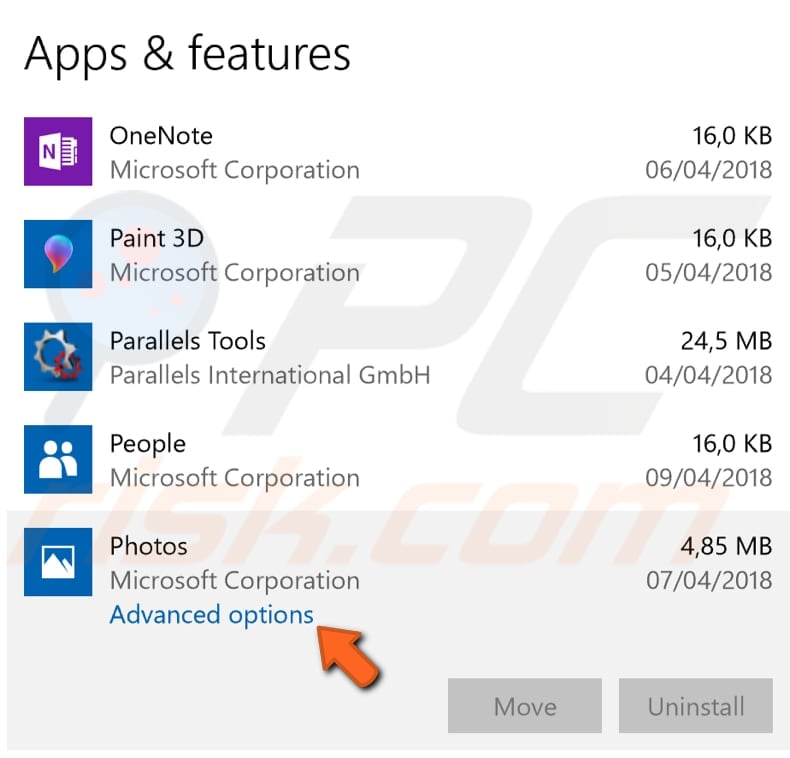Select the Parallels Tools entry name
The height and width of the screenshot is (758, 790).
click(x=187, y=341)
